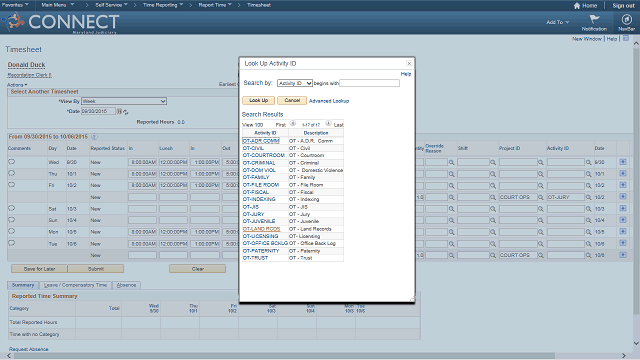This screenshot has width=640, height=360.
Task: Click the refresh icon beside Date field
Action: [126, 111]
